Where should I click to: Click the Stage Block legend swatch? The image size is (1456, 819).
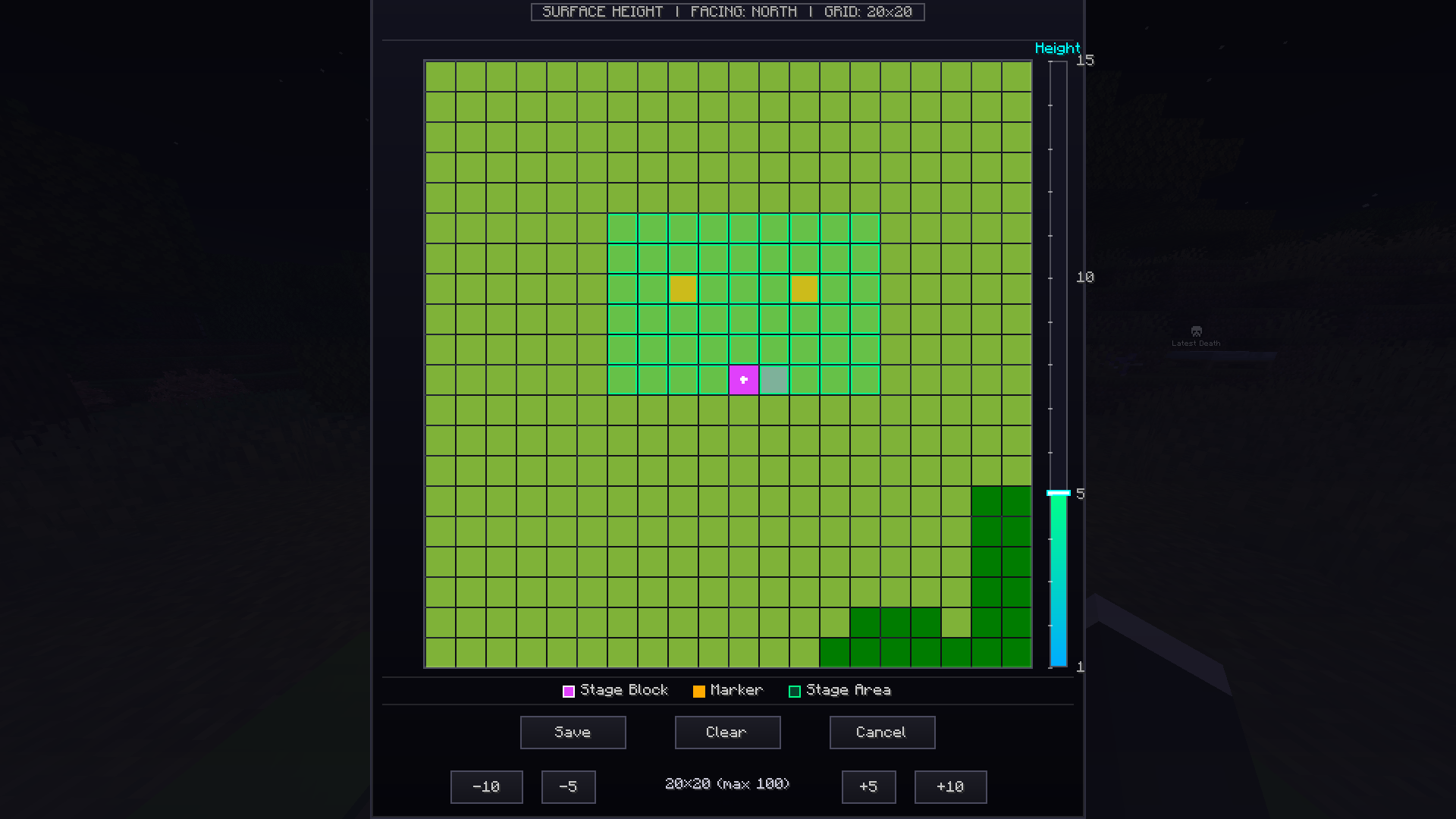tap(569, 691)
